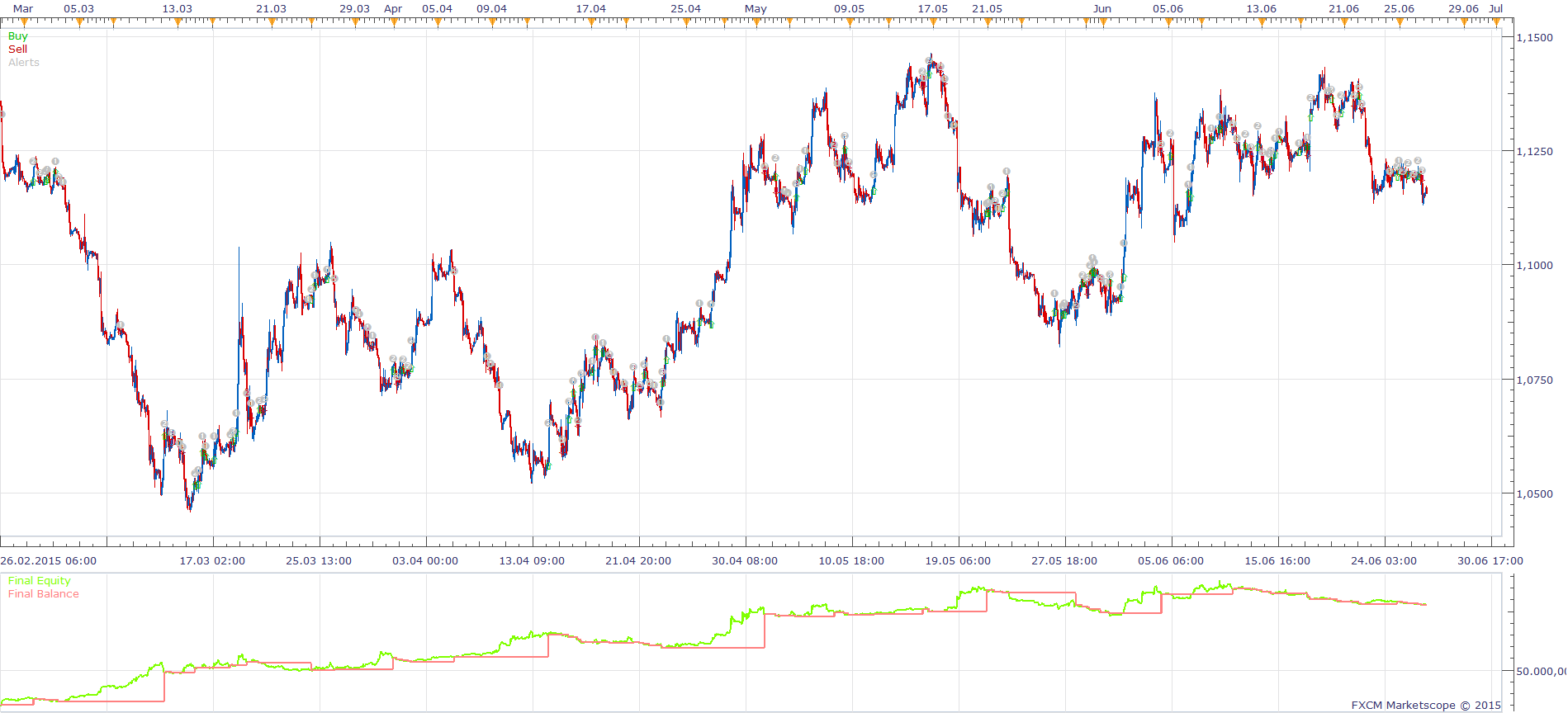Click the 13.06 date on top axis
Image resolution: width=1568 pixels, height=713 pixels.
tap(1261, 9)
